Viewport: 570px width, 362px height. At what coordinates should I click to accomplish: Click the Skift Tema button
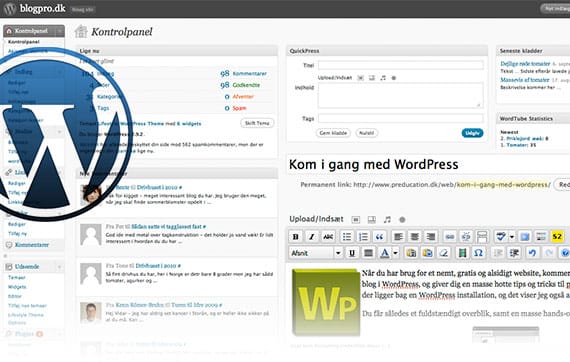[257, 123]
